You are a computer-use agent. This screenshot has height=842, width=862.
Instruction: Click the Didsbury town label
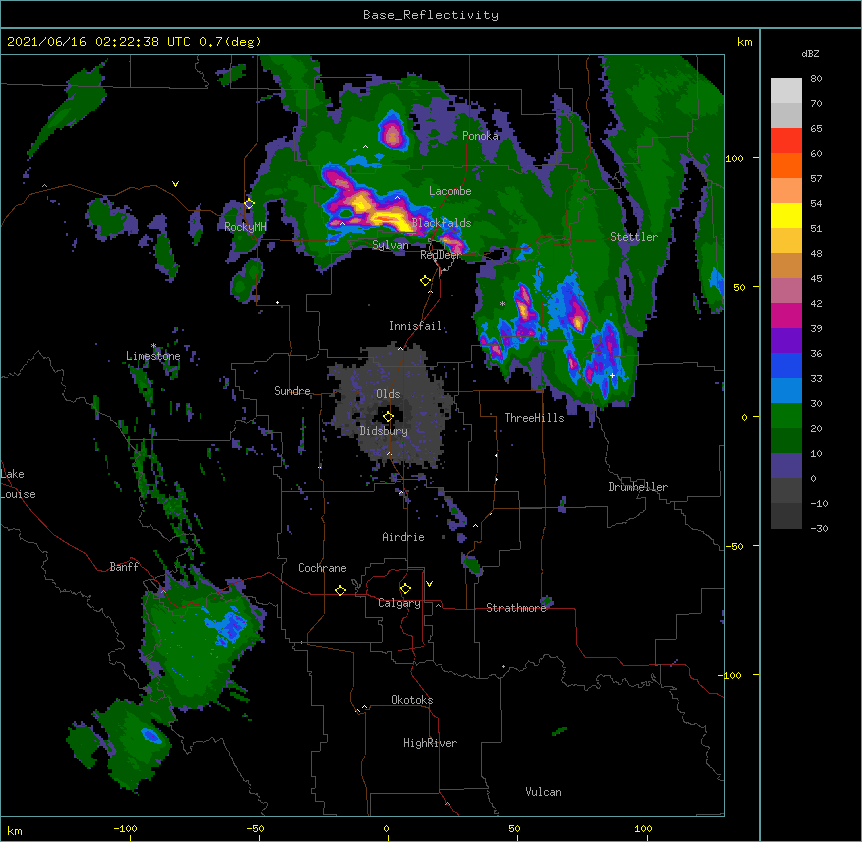tap(384, 431)
